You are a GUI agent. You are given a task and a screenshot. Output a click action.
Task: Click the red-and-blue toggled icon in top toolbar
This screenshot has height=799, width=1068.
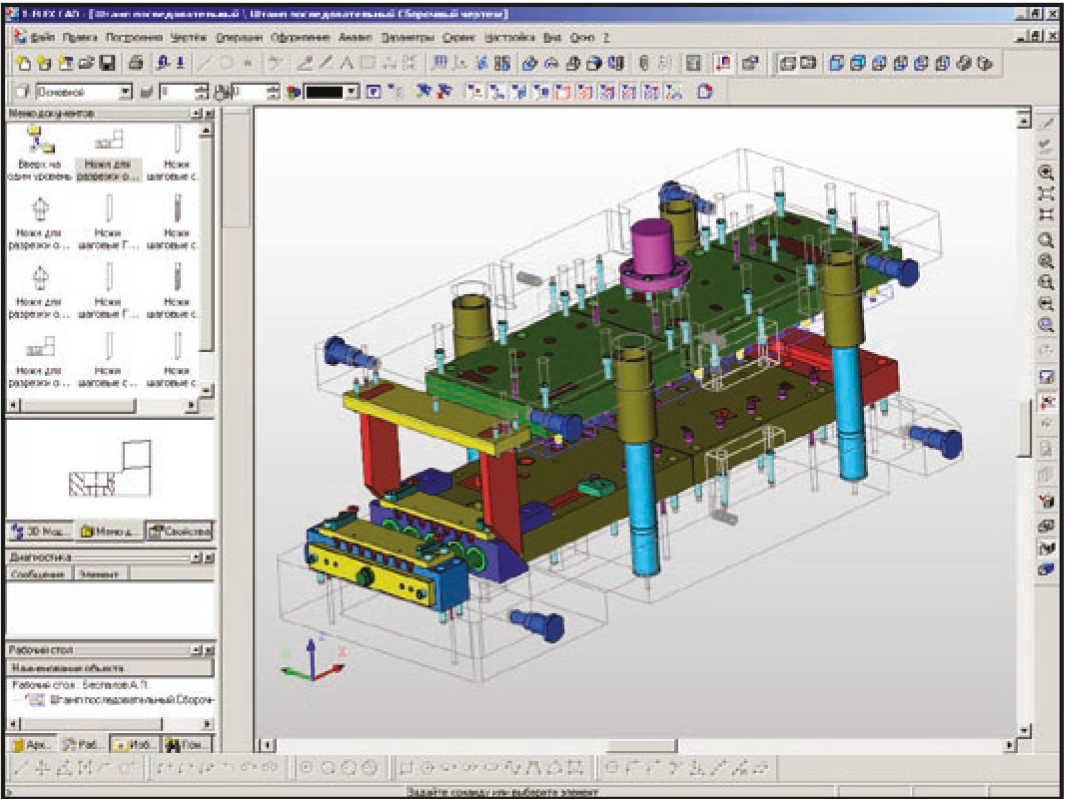coord(723,63)
